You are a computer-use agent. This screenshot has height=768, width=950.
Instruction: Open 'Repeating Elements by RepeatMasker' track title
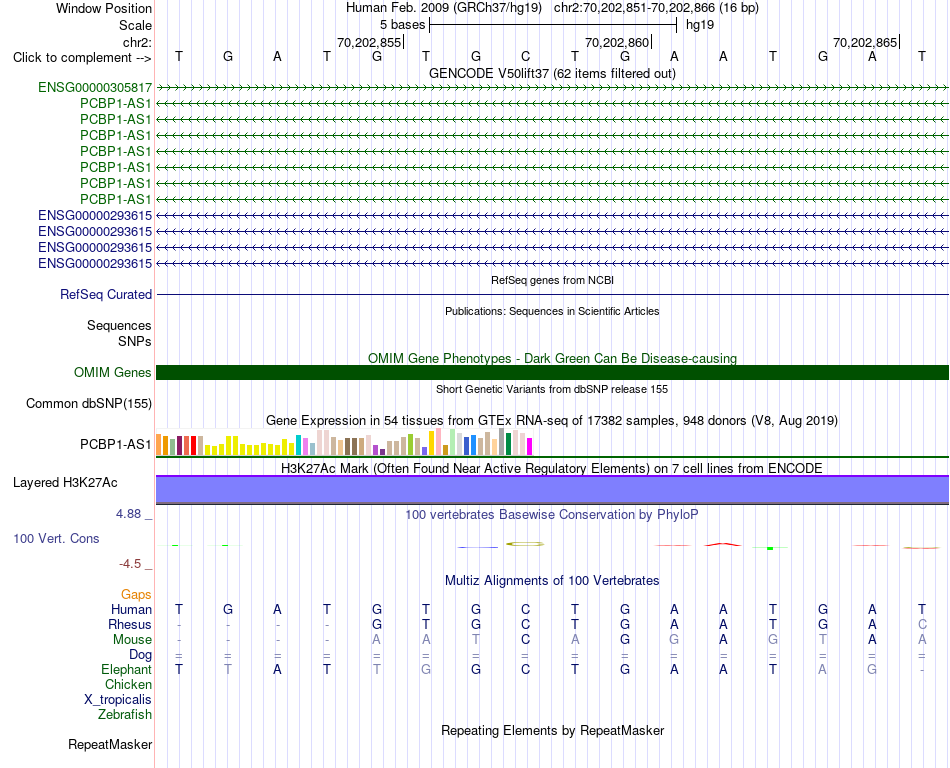tap(552, 730)
